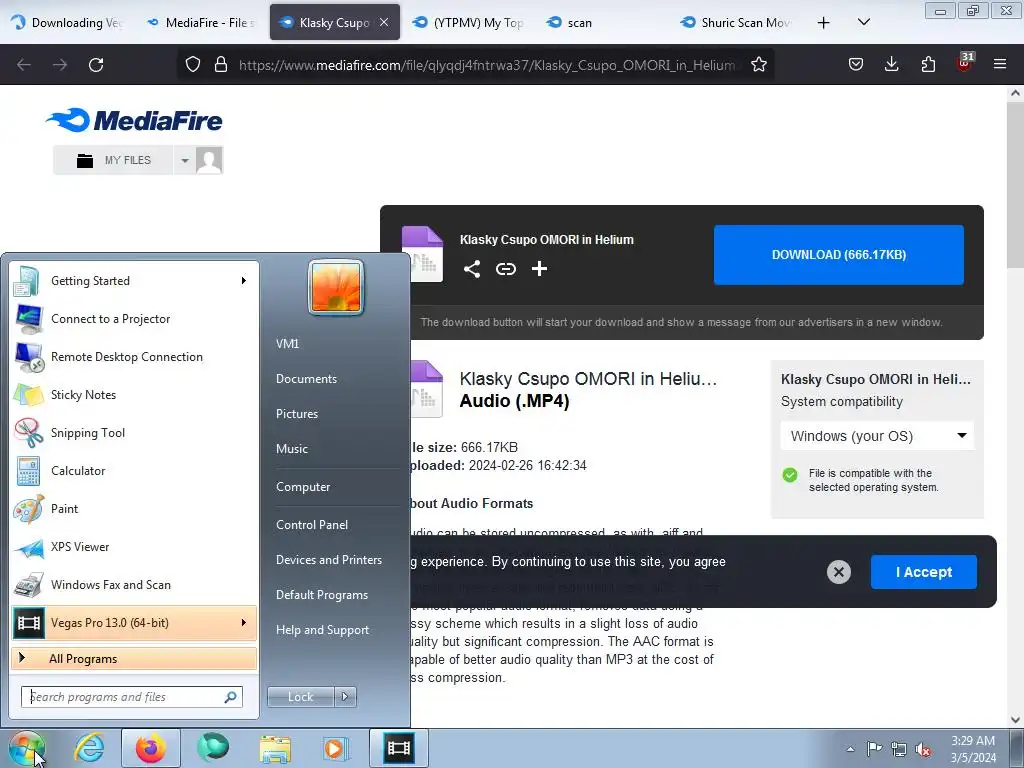
Task: Open the Pocket save icon
Action: 856,64
